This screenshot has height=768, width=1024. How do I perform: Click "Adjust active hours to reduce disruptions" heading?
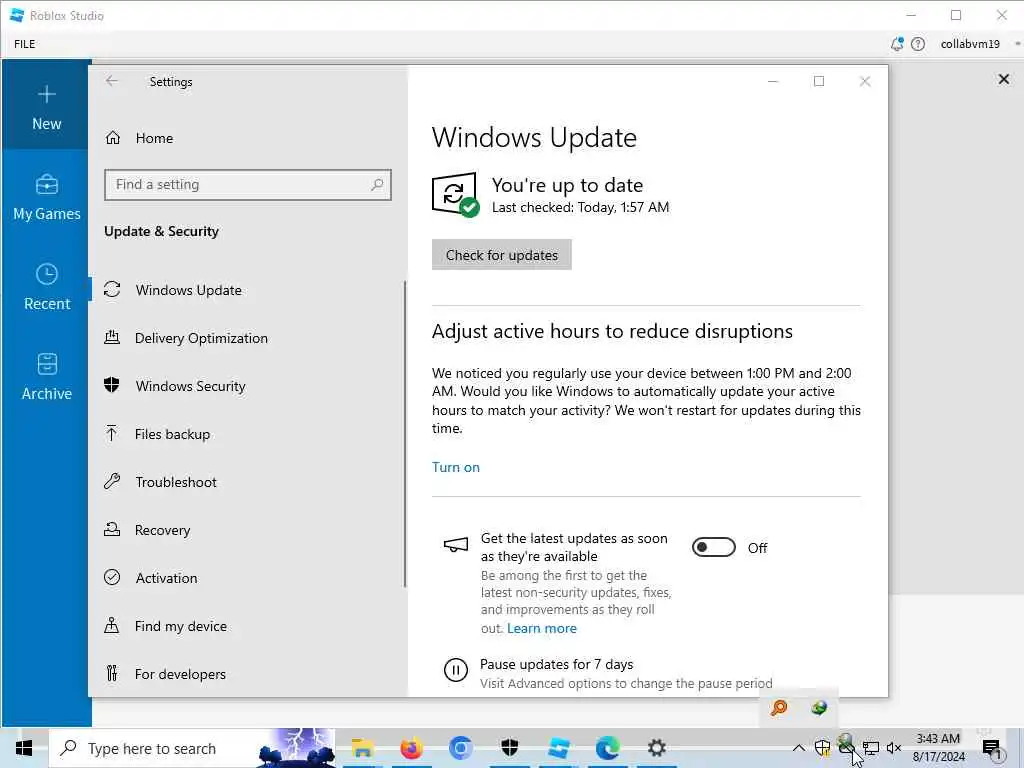(x=612, y=331)
